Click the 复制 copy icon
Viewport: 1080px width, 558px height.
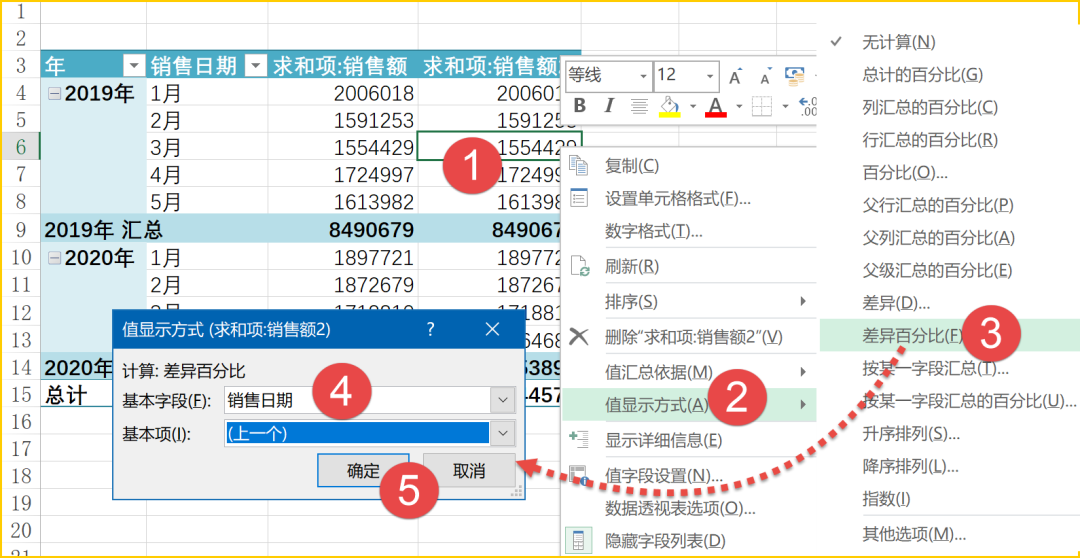point(579,165)
